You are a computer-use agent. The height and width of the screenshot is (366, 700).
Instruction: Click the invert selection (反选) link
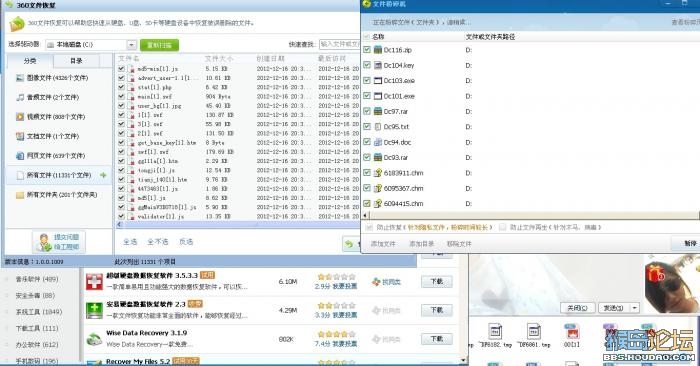(x=186, y=241)
